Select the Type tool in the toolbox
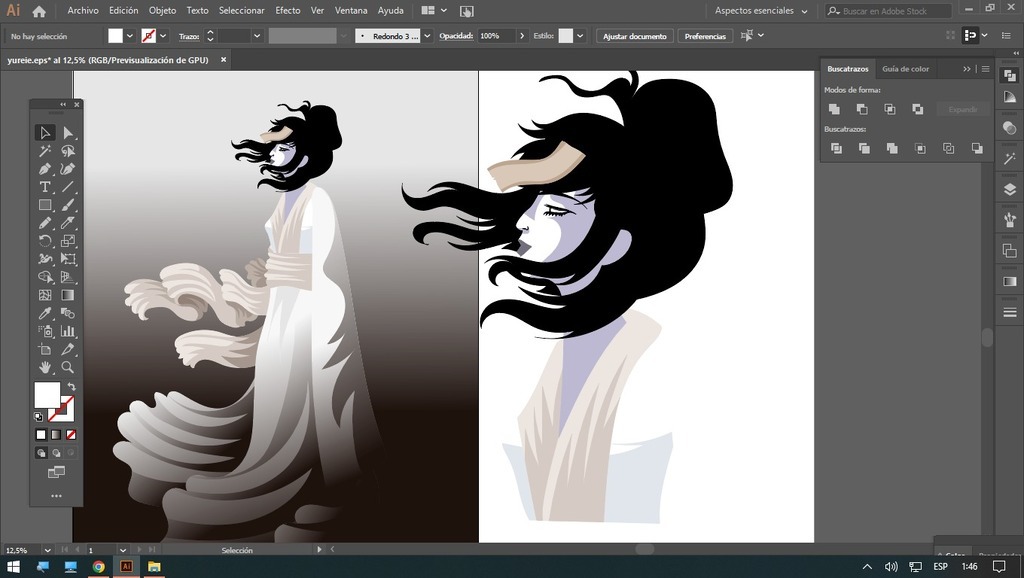 pyautogui.click(x=45, y=187)
